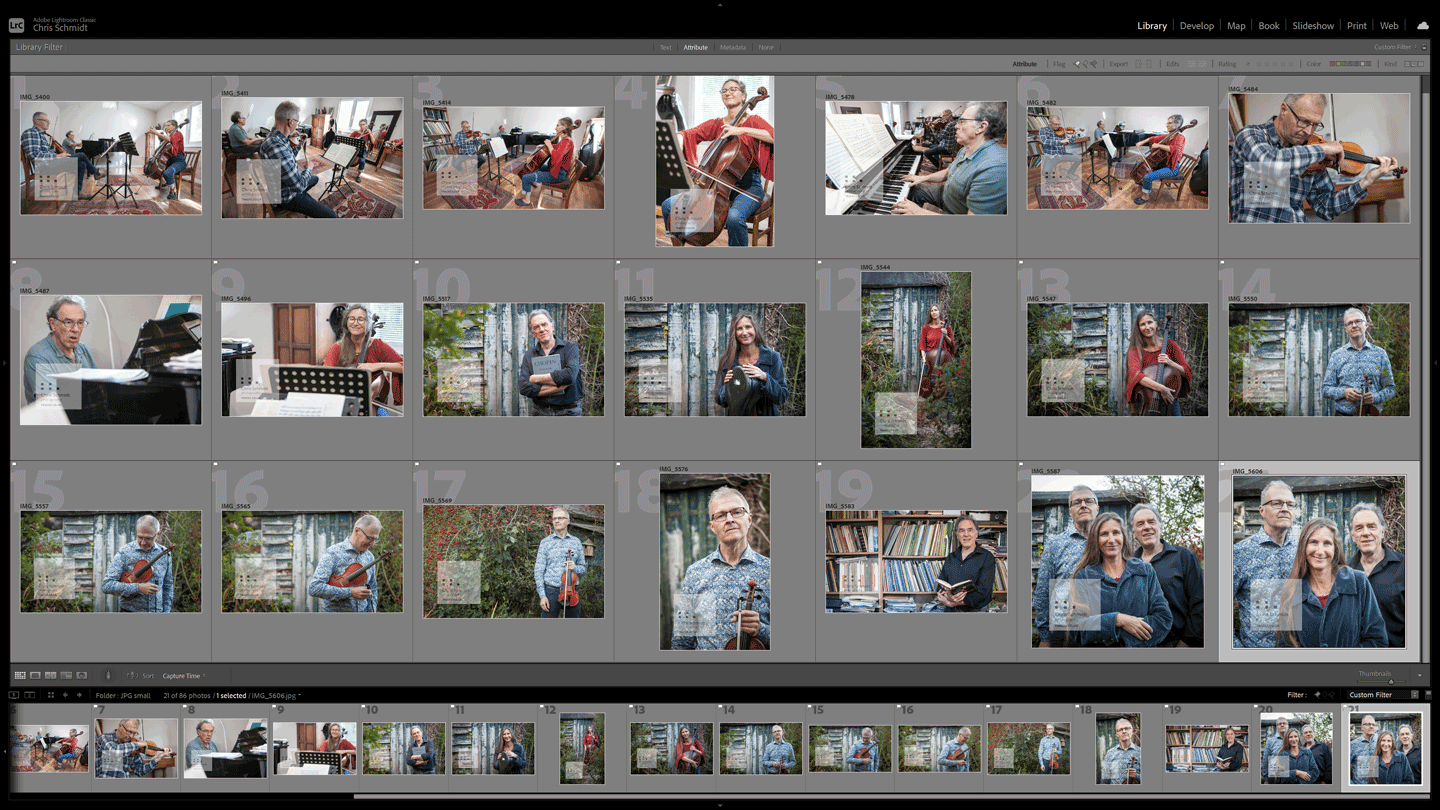Open Compare view (X|Y) in toolbar
The image size is (1440, 810).
pyautogui.click(x=50, y=676)
